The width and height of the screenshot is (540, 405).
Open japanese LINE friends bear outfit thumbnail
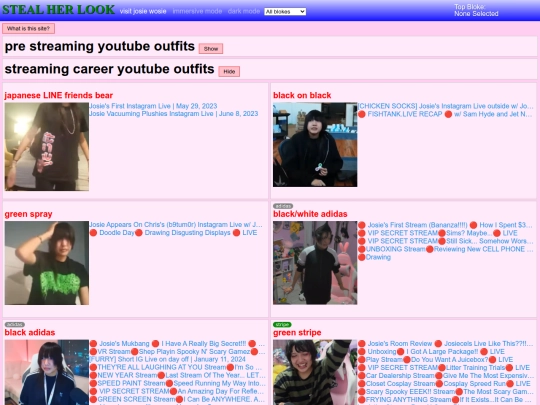[x=46, y=146]
